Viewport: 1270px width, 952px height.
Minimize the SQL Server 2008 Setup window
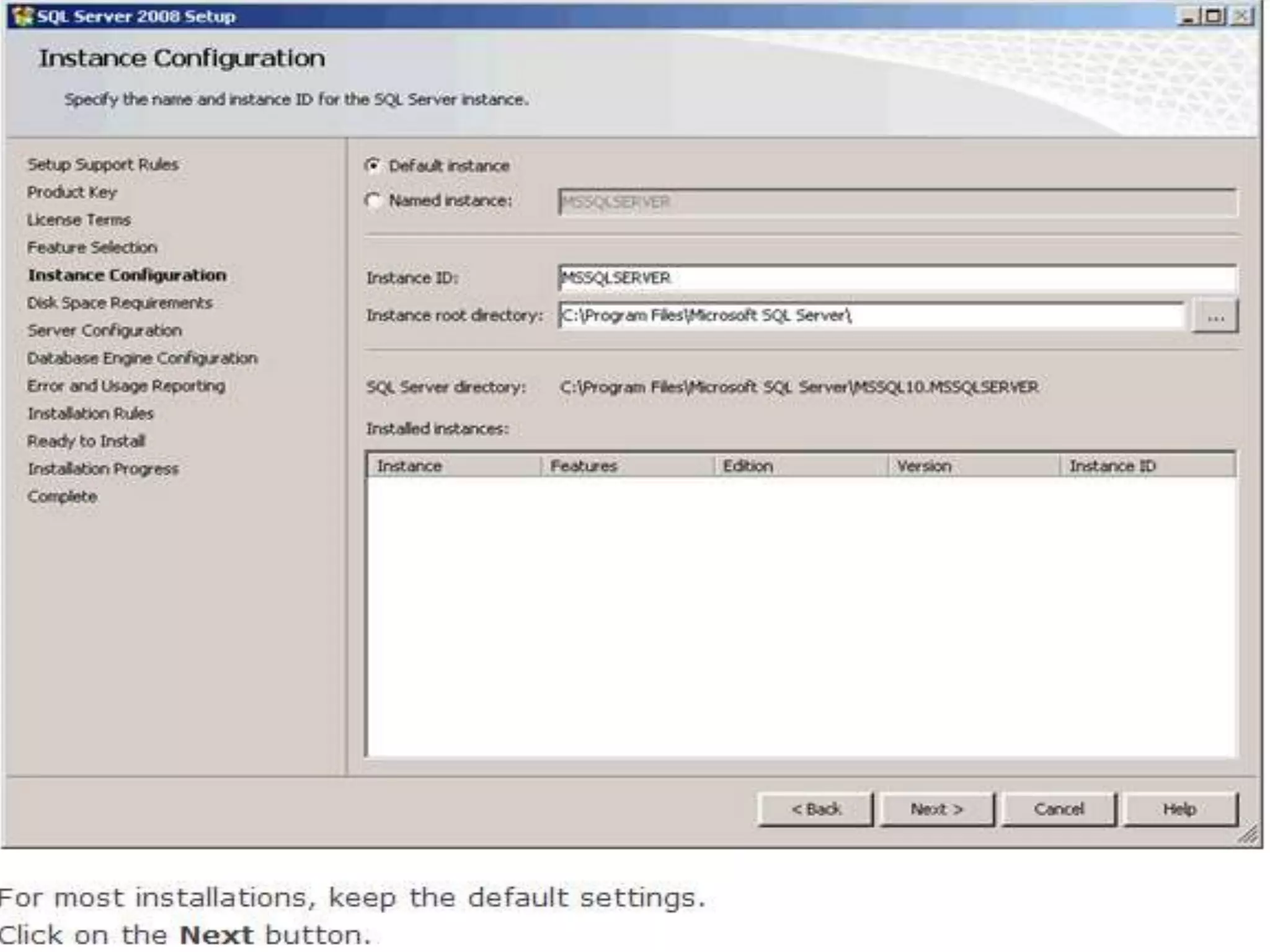coord(1187,15)
